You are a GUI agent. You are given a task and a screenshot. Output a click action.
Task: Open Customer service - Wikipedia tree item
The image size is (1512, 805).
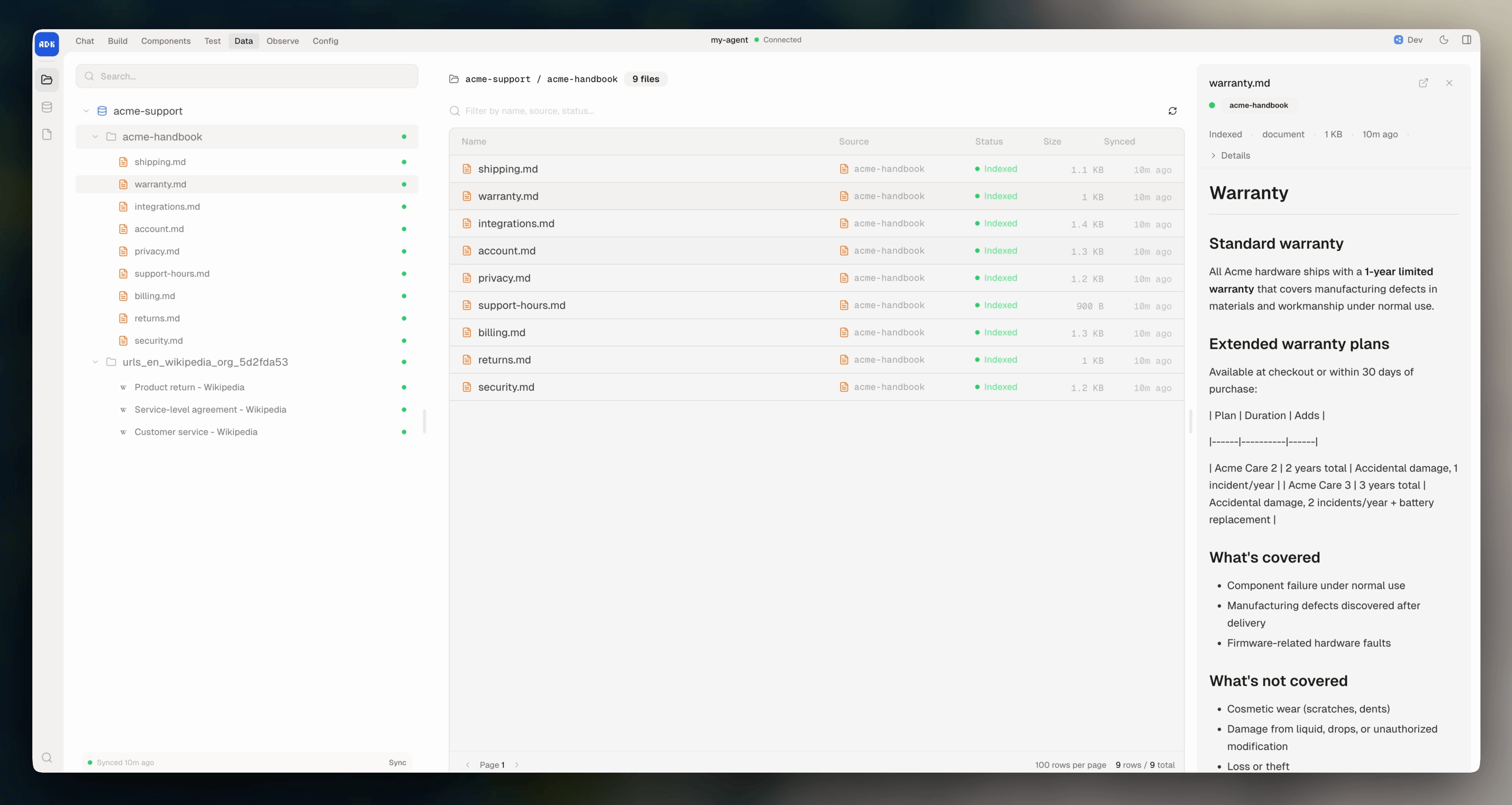(x=246, y=432)
